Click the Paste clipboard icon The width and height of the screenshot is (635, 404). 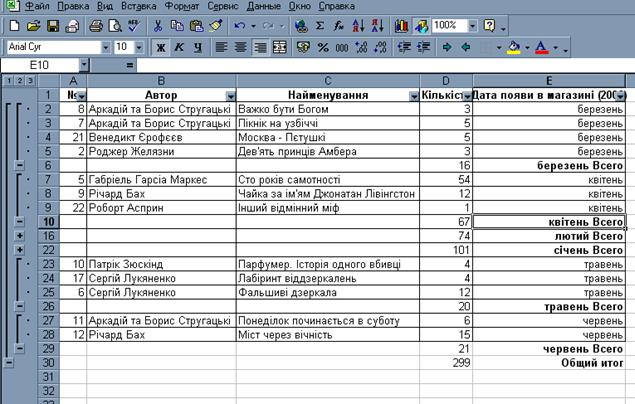[196, 26]
